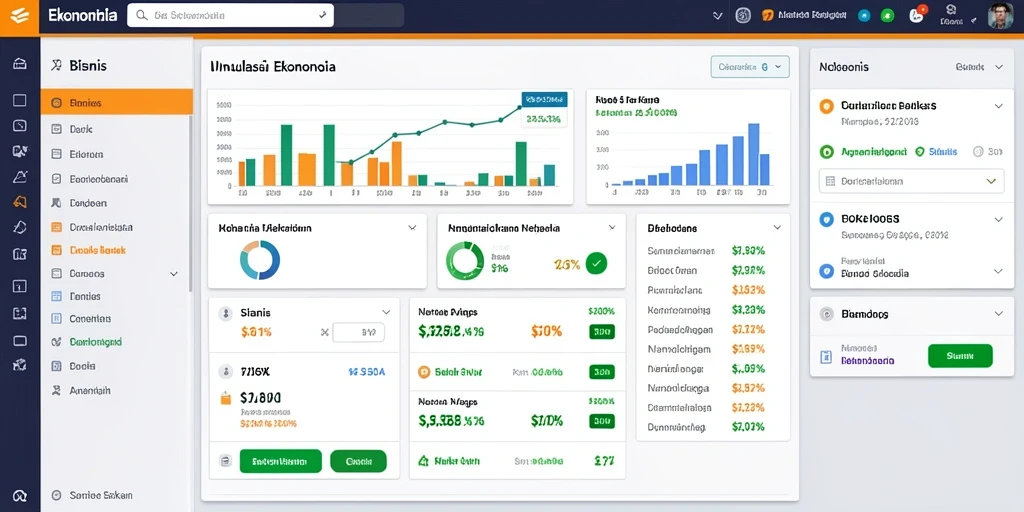Image resolution: width=1024 pixels, height=512 pixels.
Task: Open the user profile avatar
Action: 1000,16
